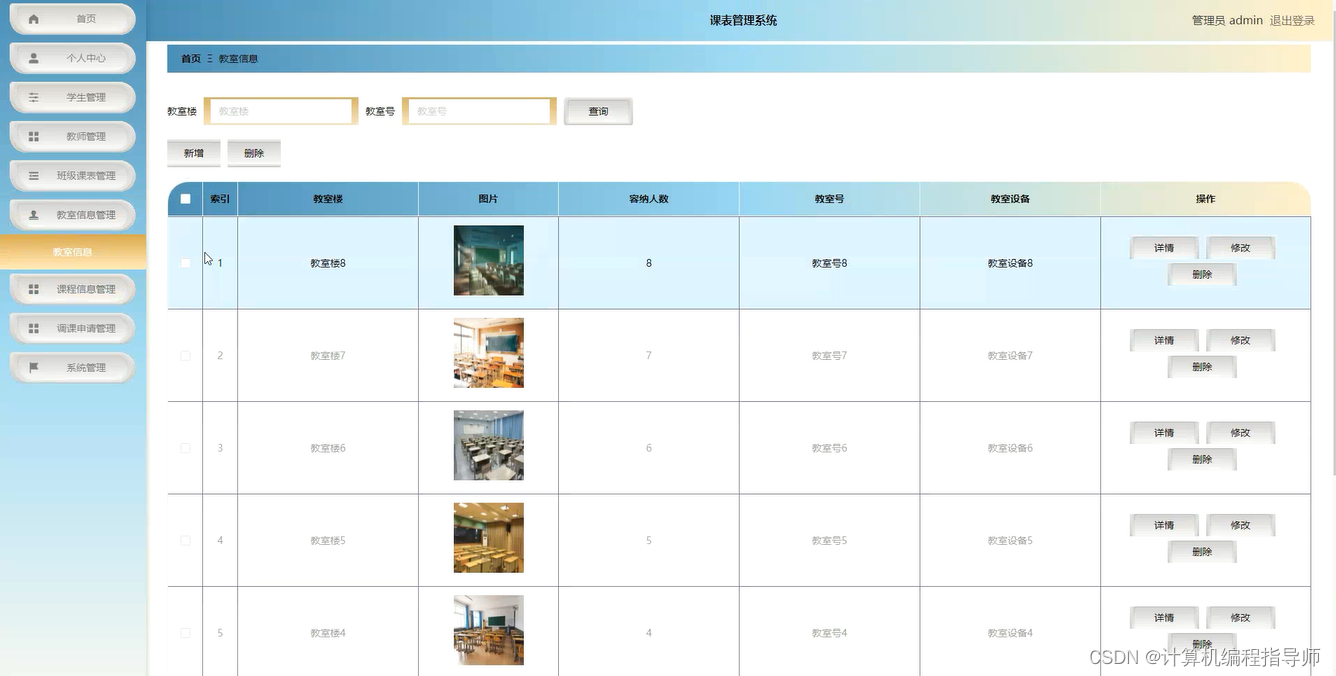Expand the 调课申请管理 menu
This screenshot has width=1336, height=676.
click(72, 328)
